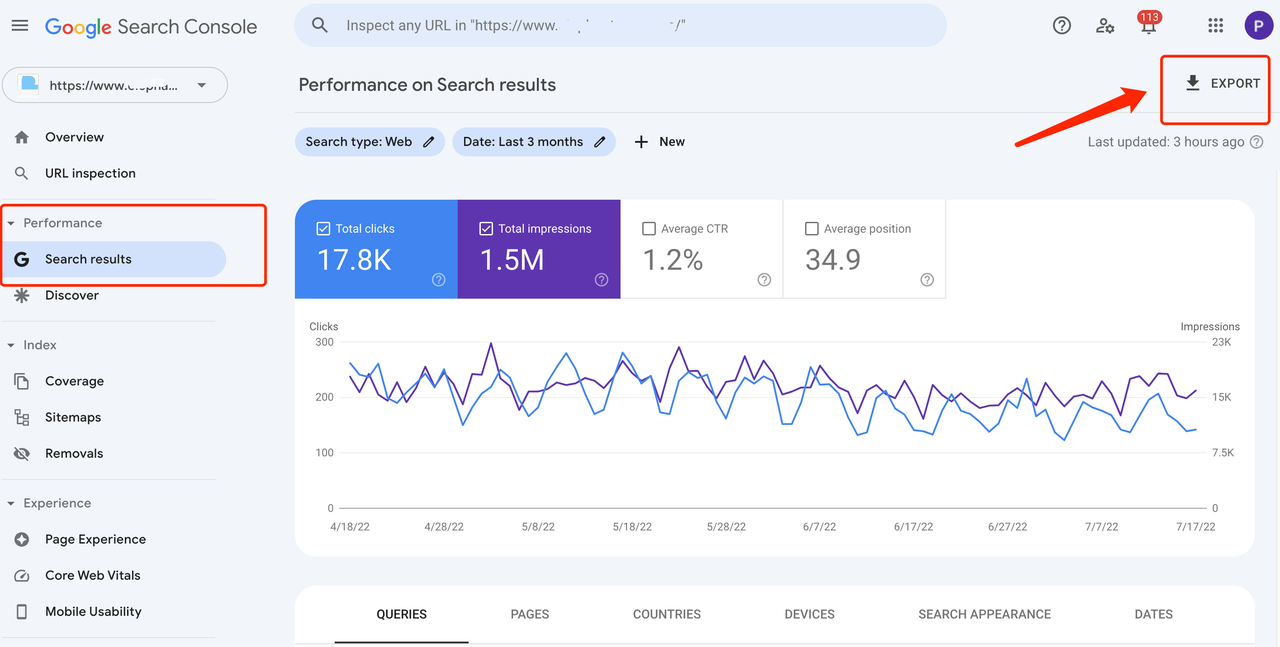Switch to the Search Appearance tab
1280x647 pixels.
(x=985, y=614)
